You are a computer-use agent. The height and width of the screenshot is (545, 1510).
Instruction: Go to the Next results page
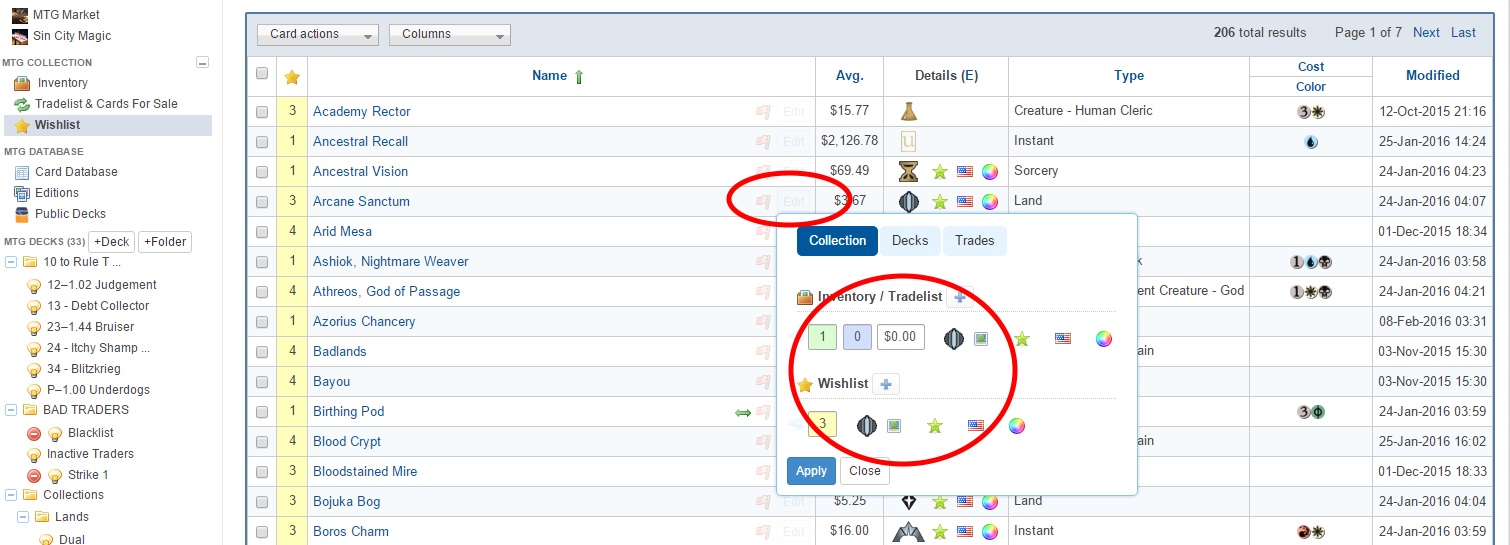pyautogui.click(x=1426, y=32)
